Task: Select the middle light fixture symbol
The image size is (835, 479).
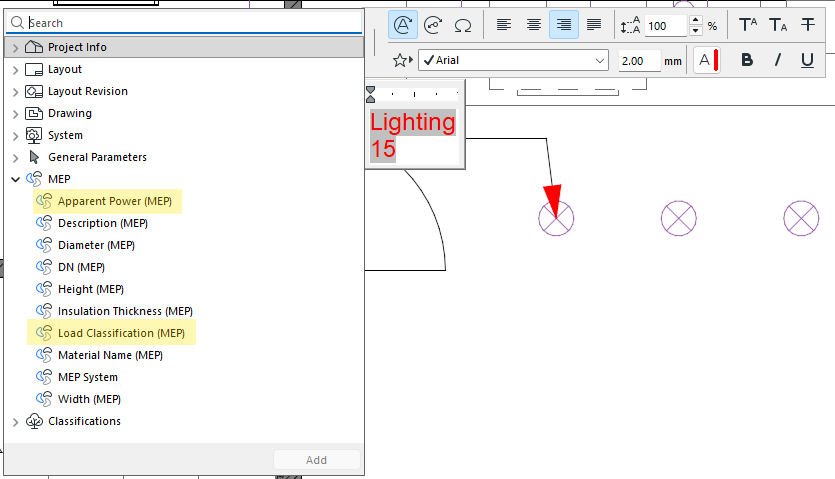Action: 678,218
